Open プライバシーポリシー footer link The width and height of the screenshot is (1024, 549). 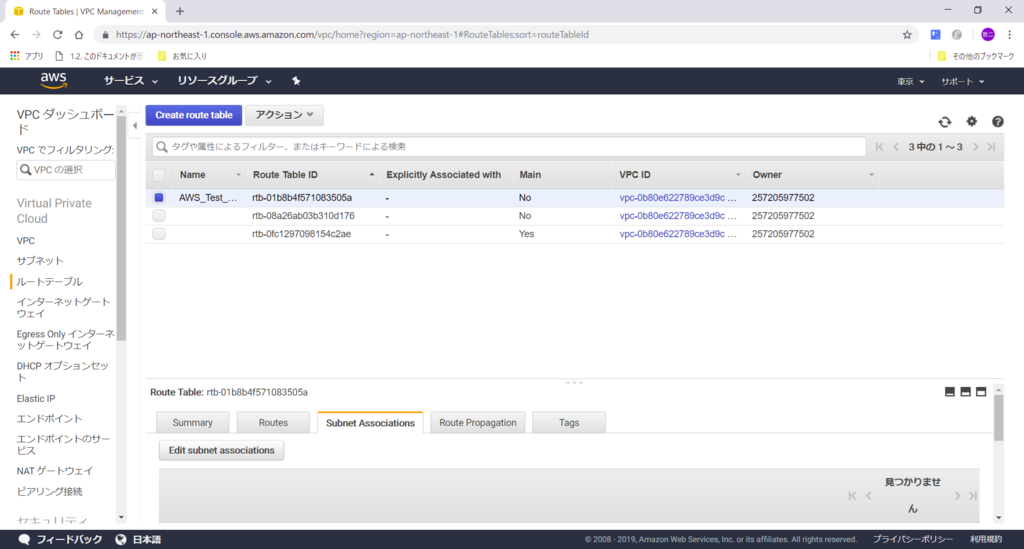click(x=913, y=539)
